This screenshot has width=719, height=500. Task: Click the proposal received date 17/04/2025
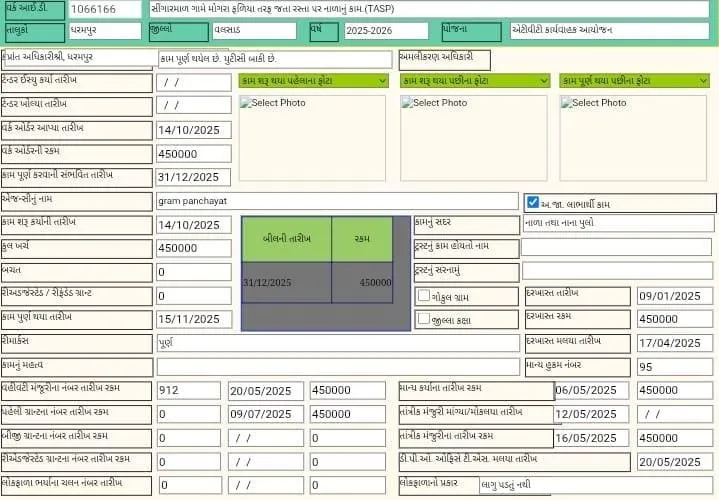(675, 343)
